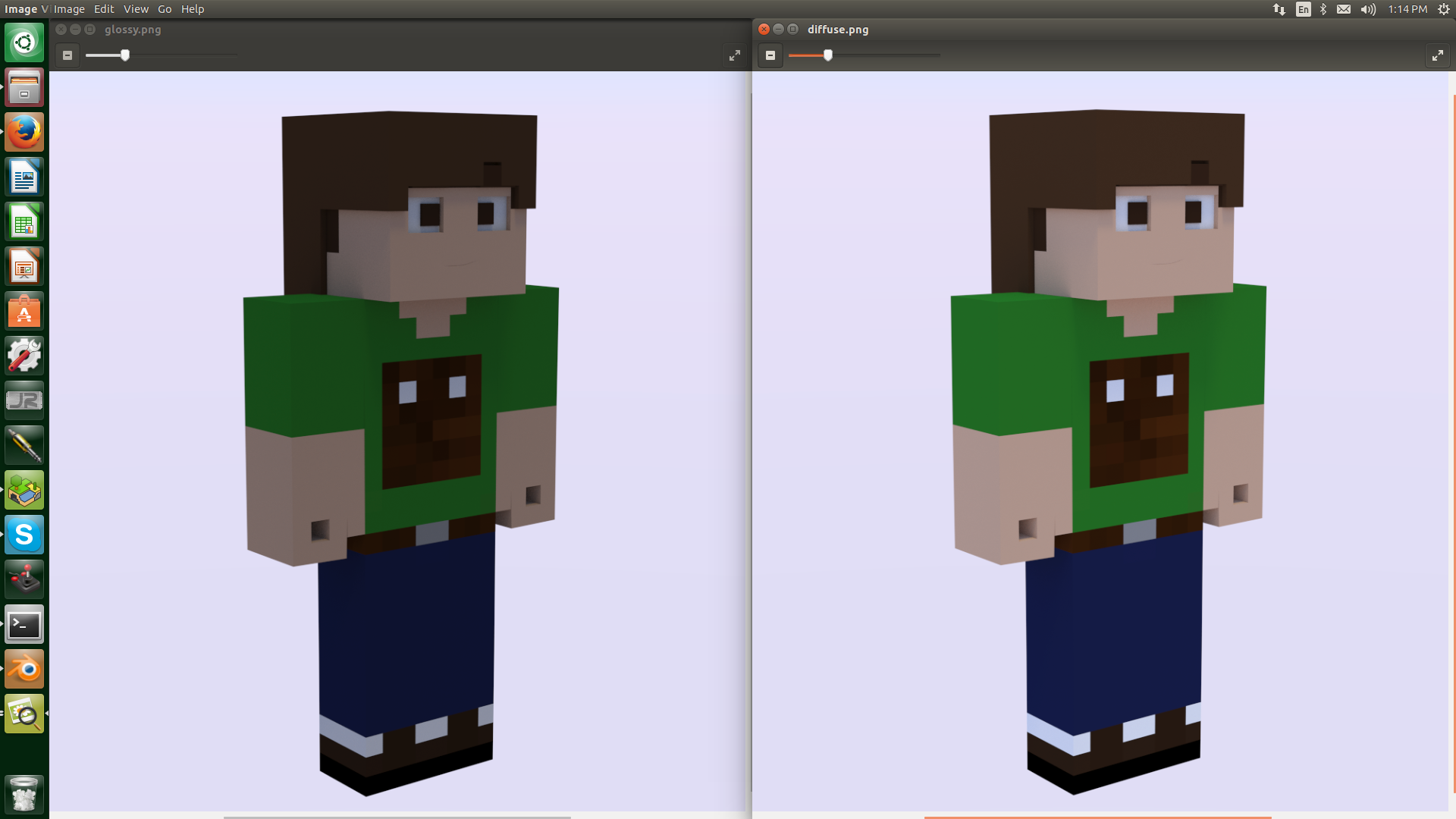Open the keyboard language En indicator
The image size is (1456, 819).
1304,9
